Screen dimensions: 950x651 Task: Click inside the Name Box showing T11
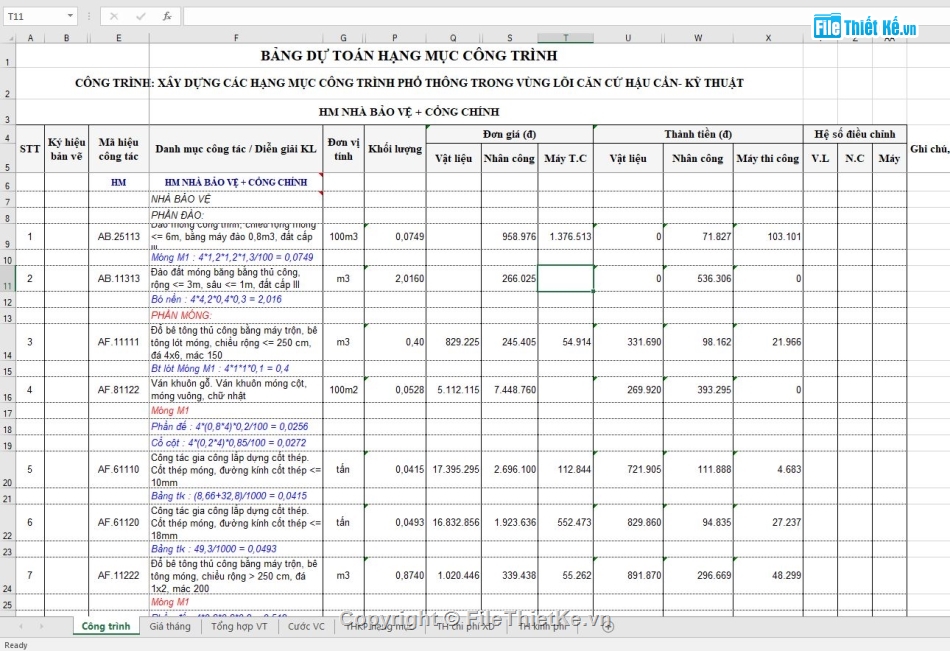click(34, 16)
